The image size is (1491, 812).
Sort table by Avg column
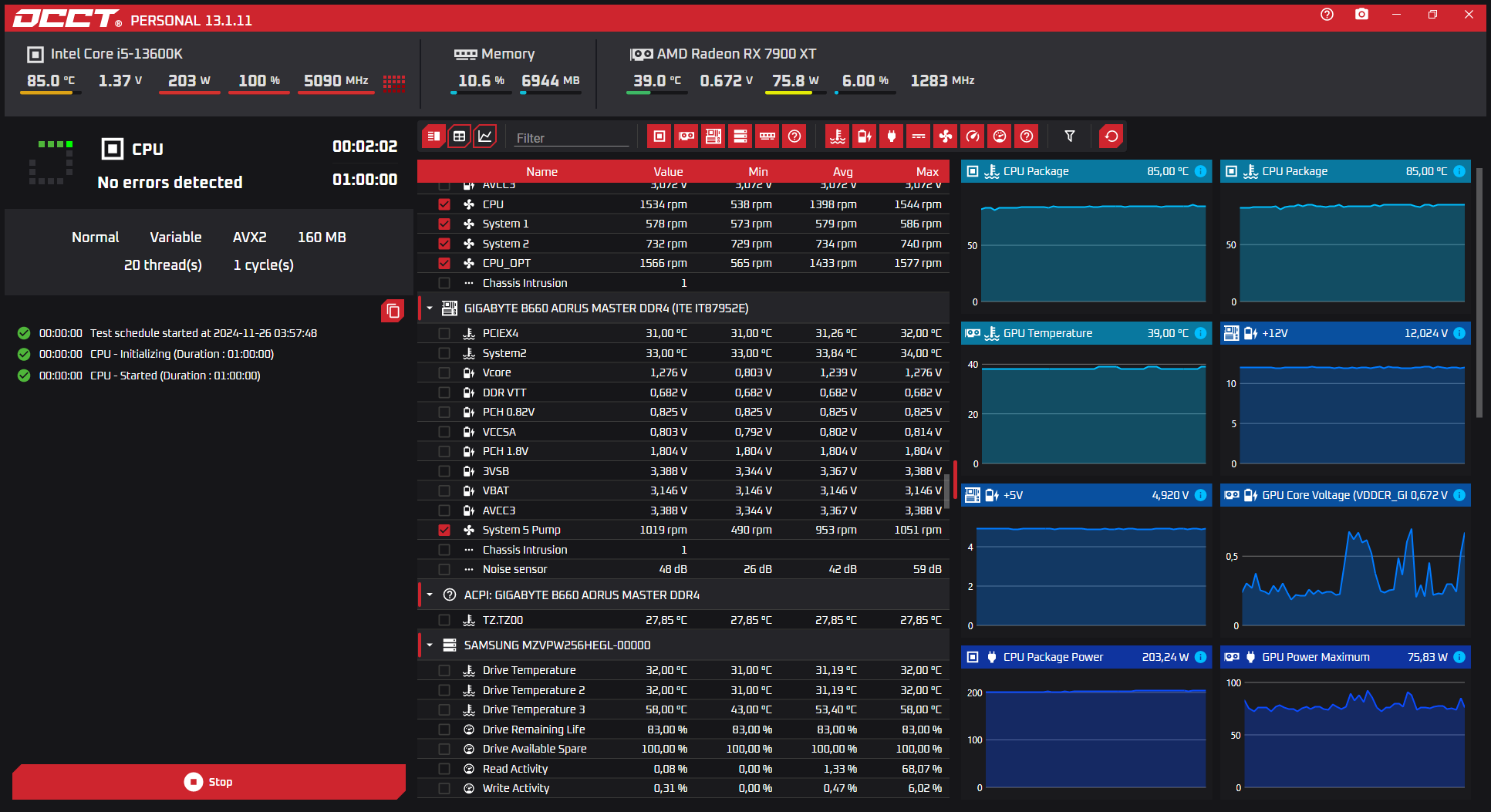pos(843,171)
